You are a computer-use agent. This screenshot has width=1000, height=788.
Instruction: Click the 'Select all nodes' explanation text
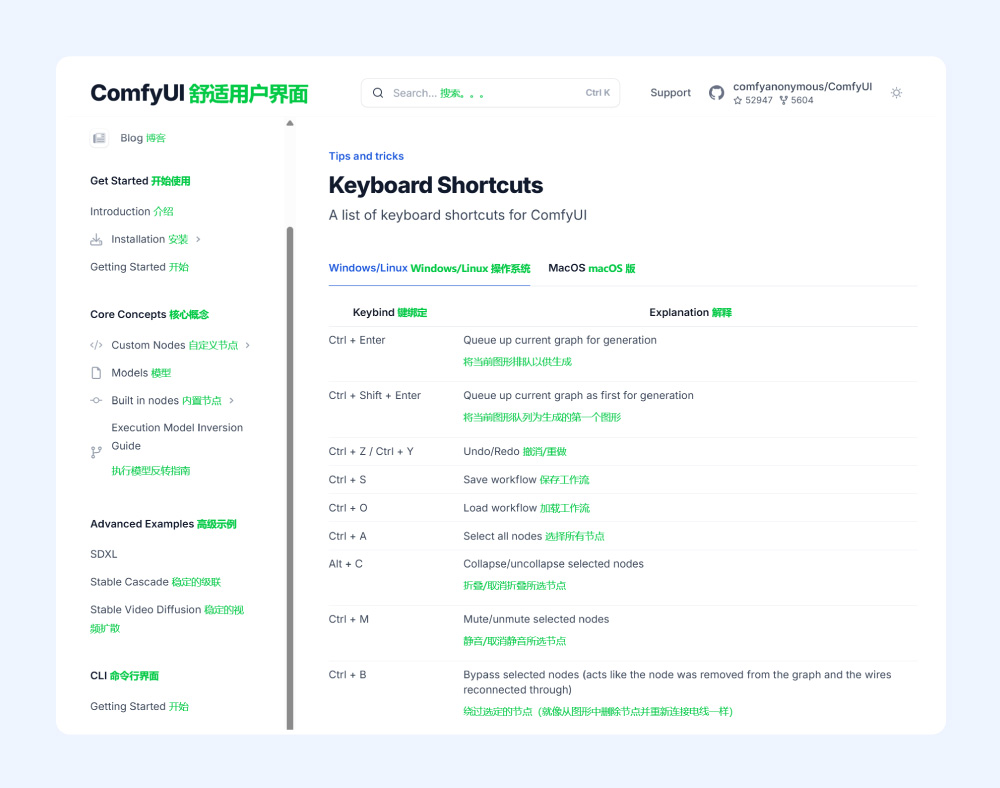[x=503, y=536]
